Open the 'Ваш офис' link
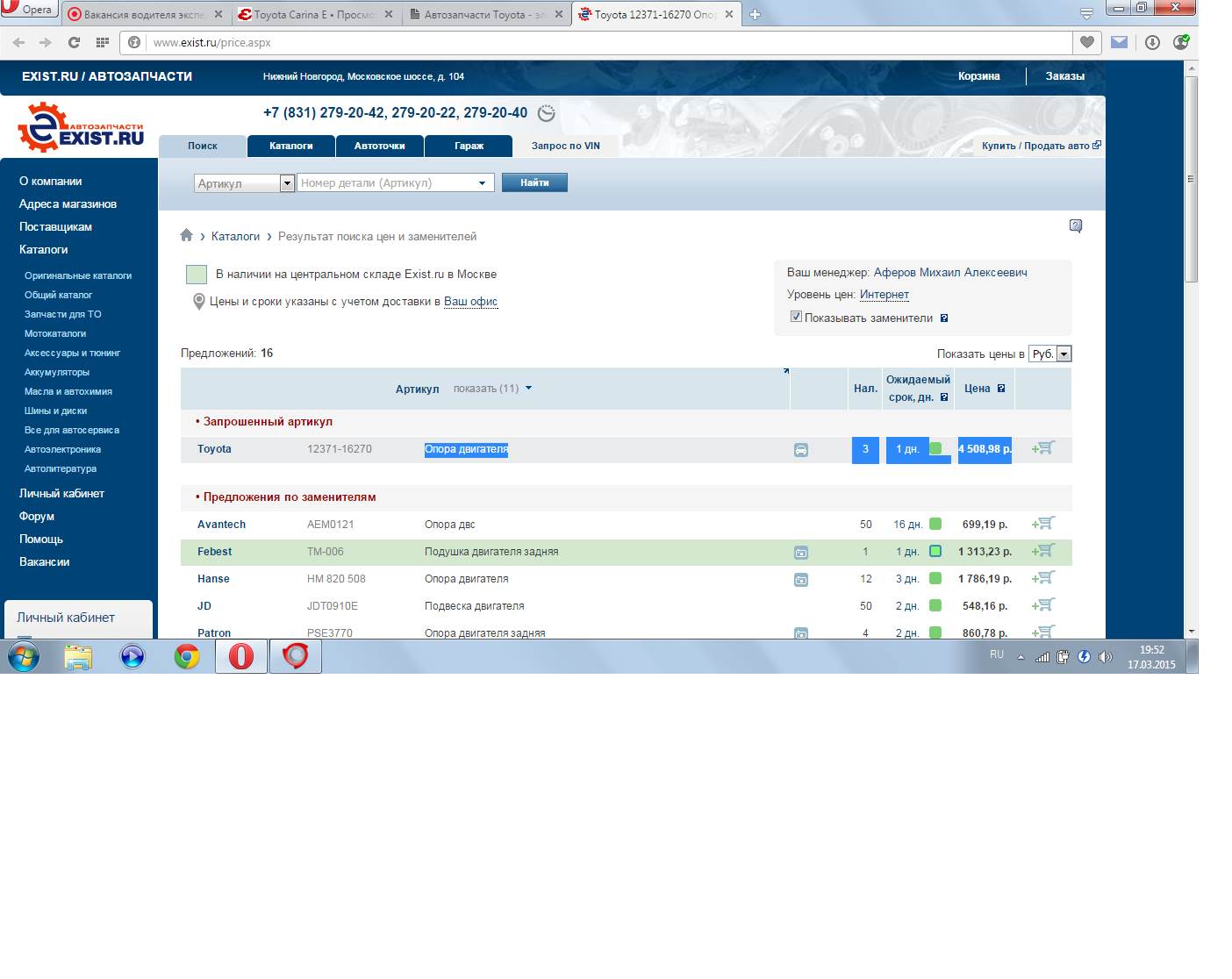The width and height of the screenshot is (1232, 979). tap(470, 302)
